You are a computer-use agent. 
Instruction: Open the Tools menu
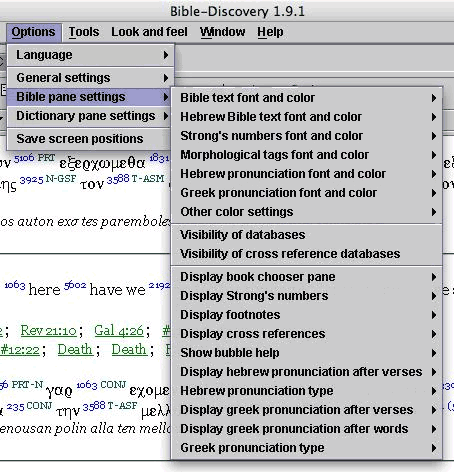tap(84, 32)
